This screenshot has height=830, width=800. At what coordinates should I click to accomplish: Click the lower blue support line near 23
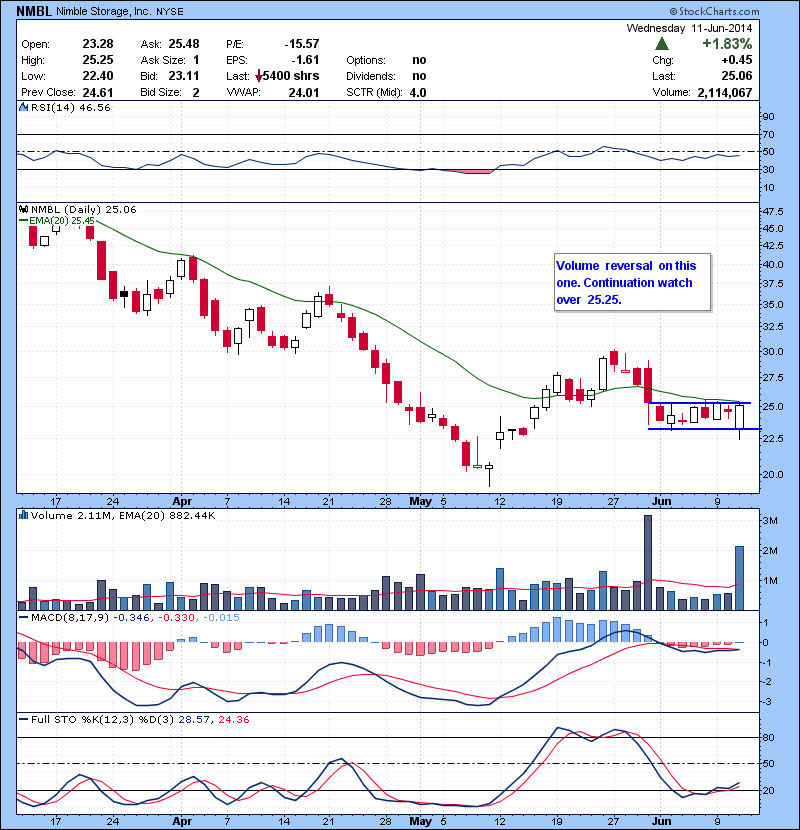click(704, 429)
